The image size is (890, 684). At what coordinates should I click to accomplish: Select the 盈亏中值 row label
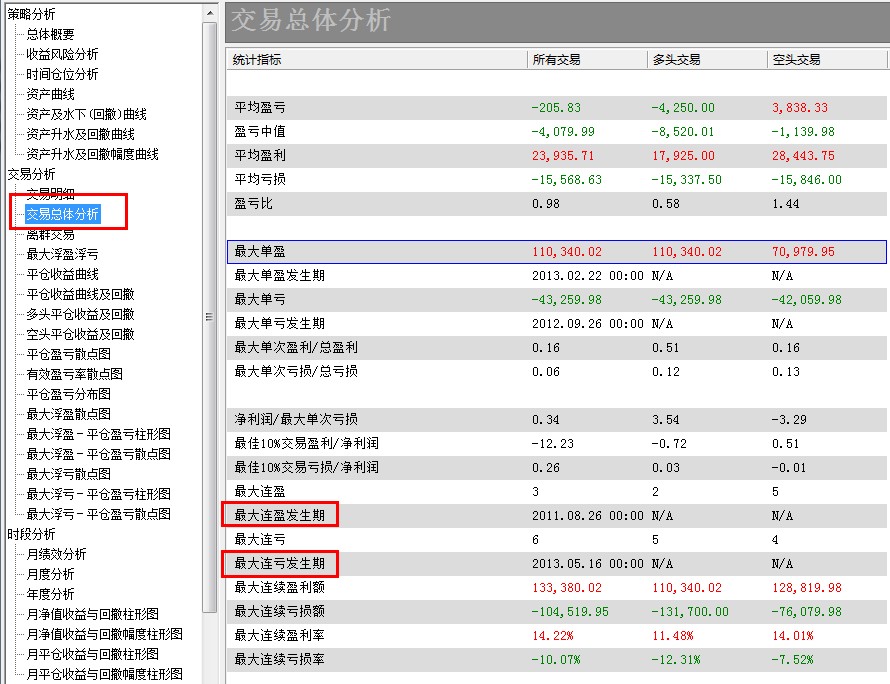pyautogui.click(x=260, y=131)
